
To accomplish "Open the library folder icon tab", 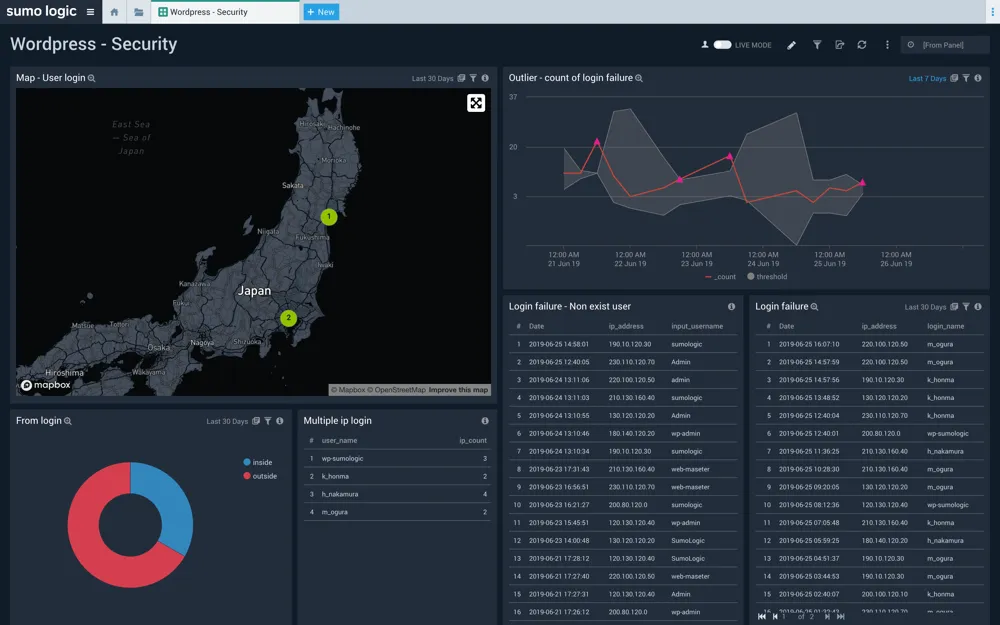I will (x=138, y=11).
